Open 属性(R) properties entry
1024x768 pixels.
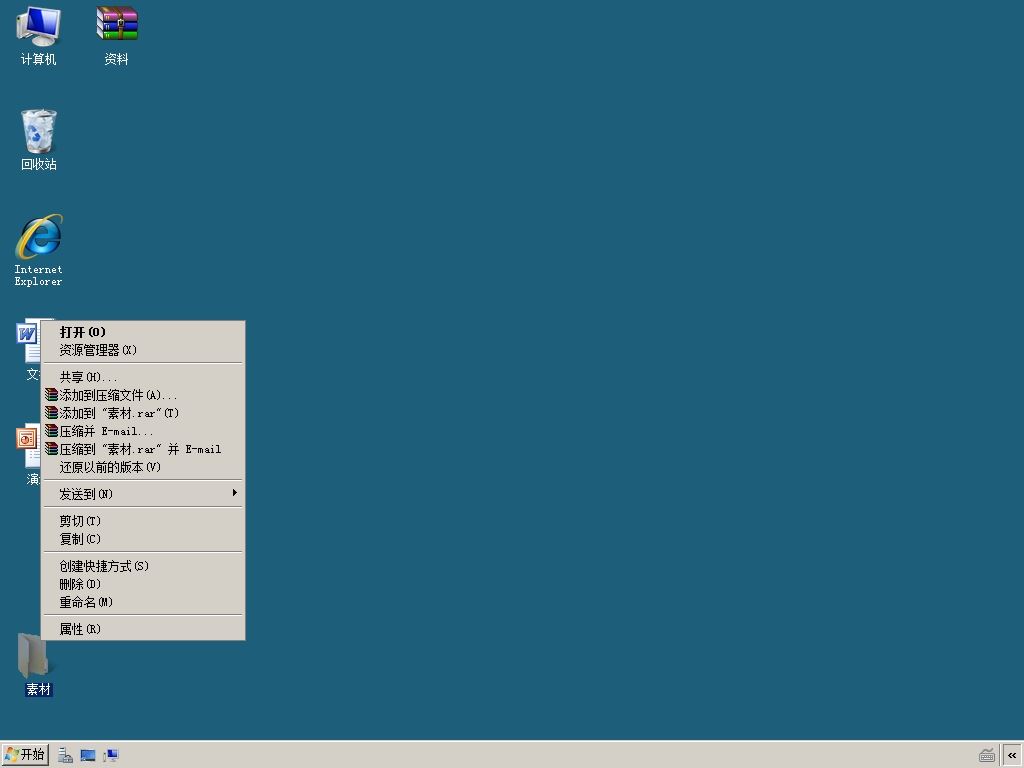tap(143, 629)
